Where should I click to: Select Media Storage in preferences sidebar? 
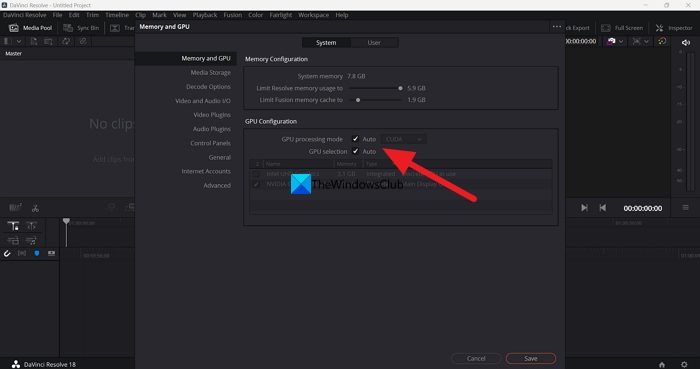(210, 72)
